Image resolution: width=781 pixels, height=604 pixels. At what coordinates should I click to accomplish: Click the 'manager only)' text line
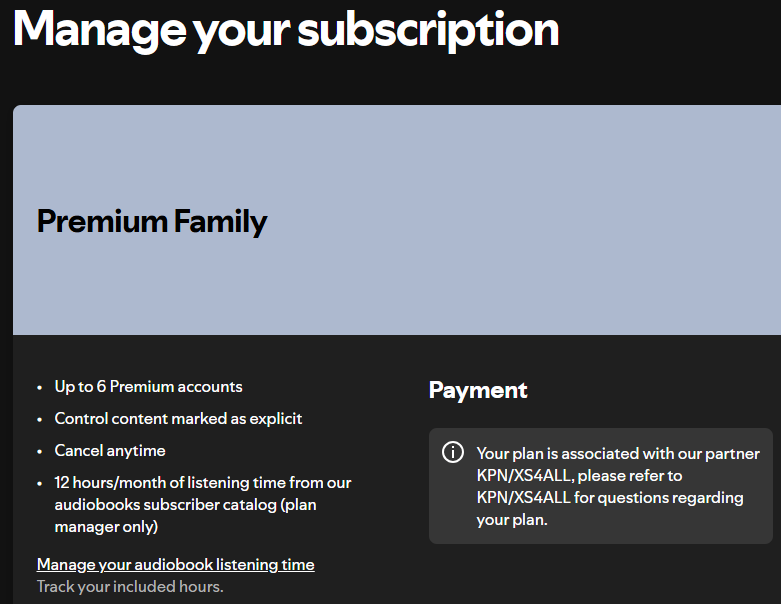[106, 526]
